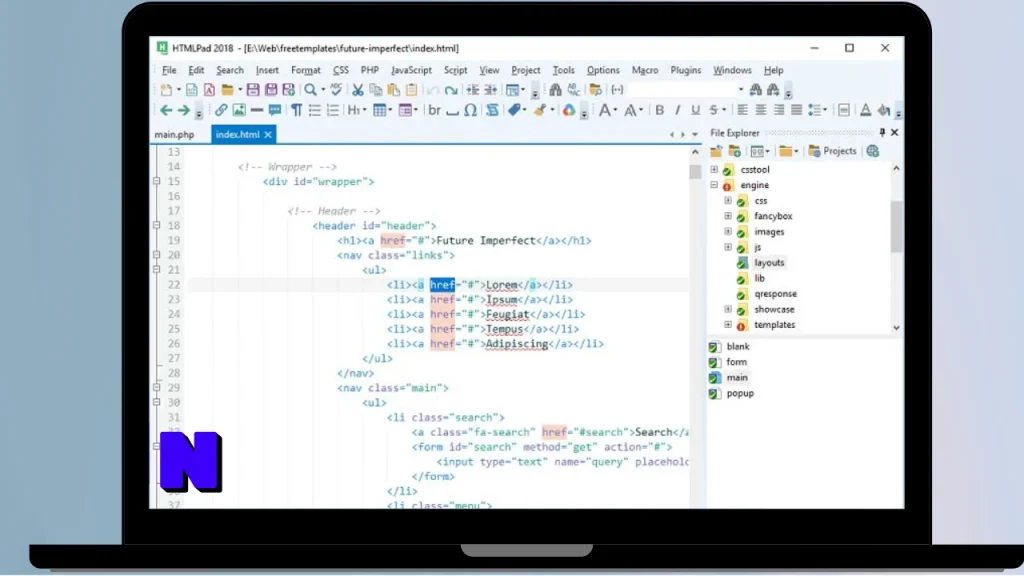Select the layouts folder
1024x576 pixels.
(x=769, y=263)
